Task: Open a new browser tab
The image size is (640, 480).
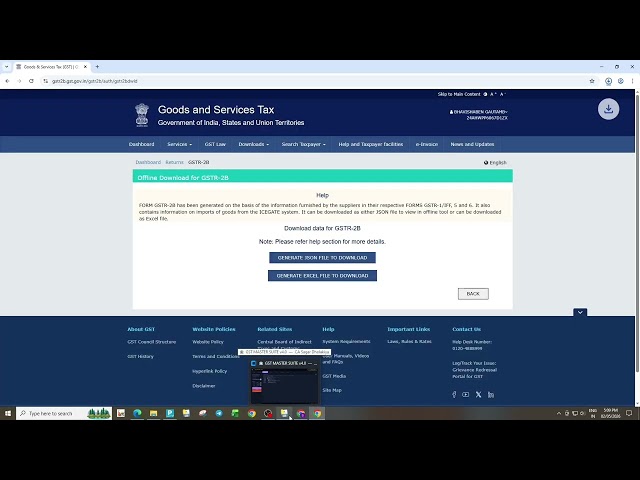Action: [97, 67]
